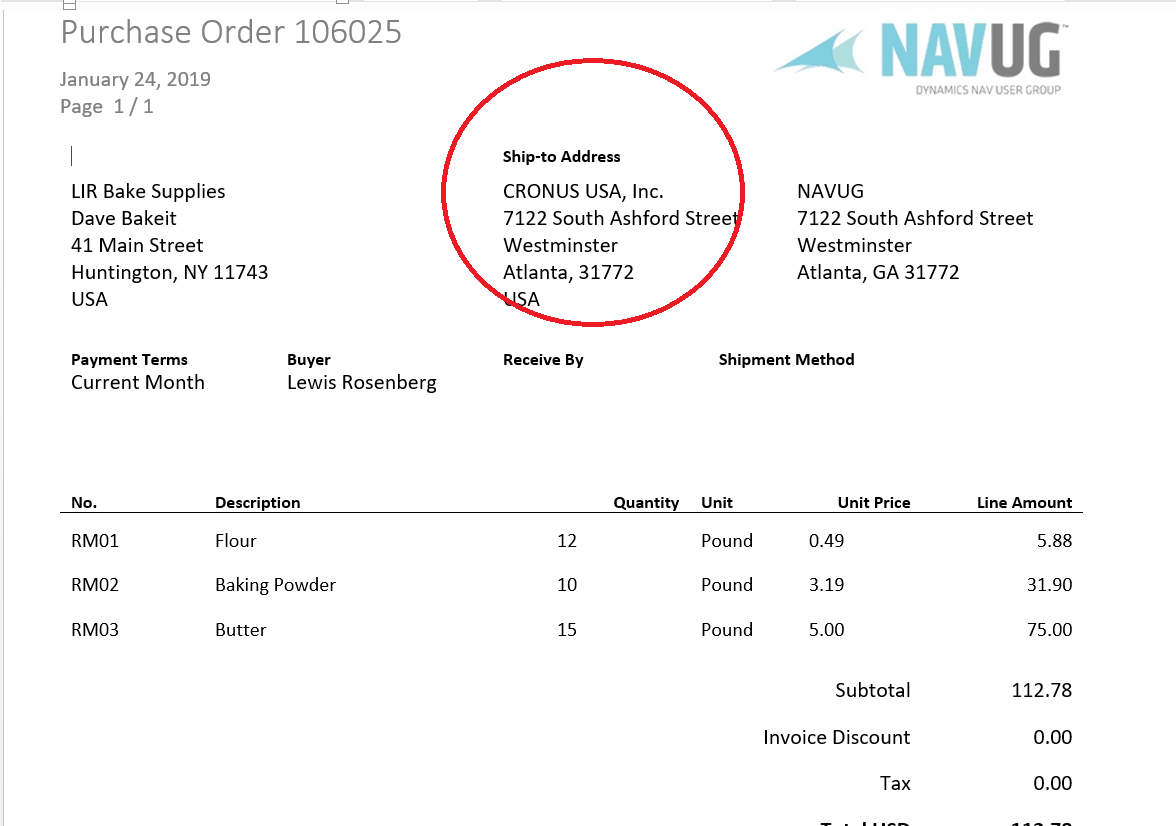Click the CRONUS USA, Inc. line
The width and height of the screenshot is (1176, 826).
pos(583,192)
